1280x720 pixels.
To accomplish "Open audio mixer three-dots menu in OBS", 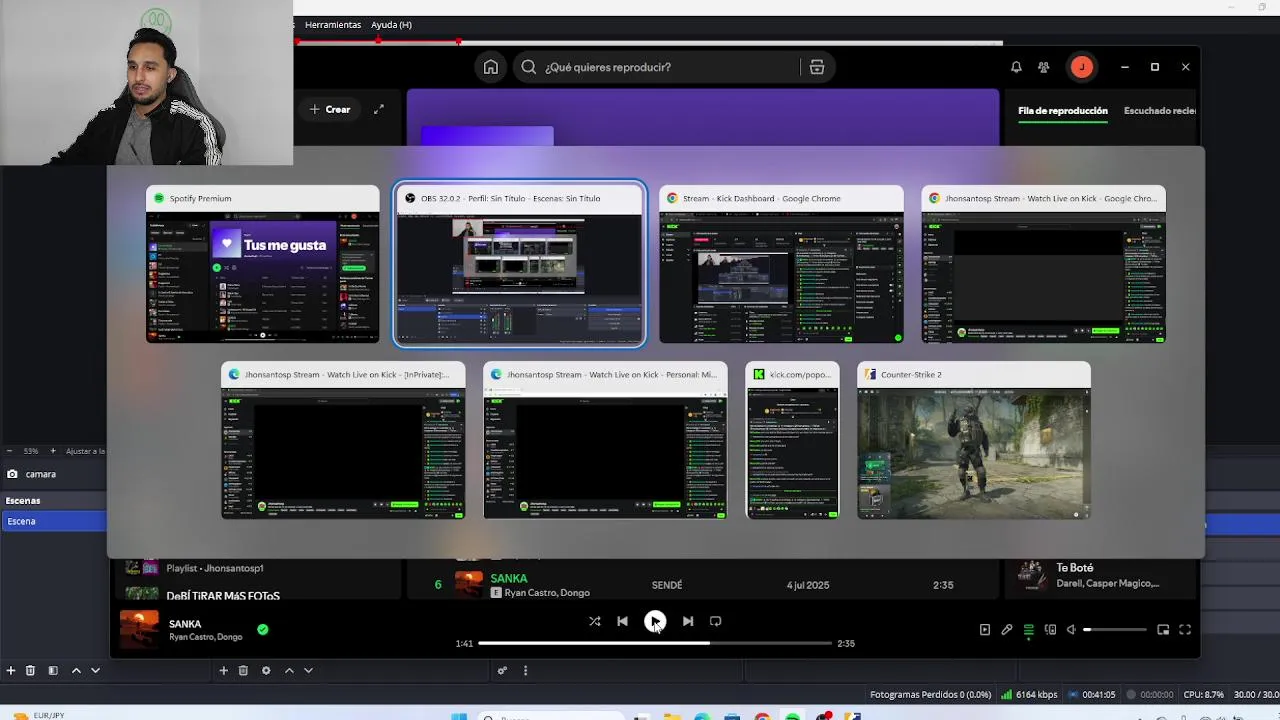I will [x=525, y=670].
